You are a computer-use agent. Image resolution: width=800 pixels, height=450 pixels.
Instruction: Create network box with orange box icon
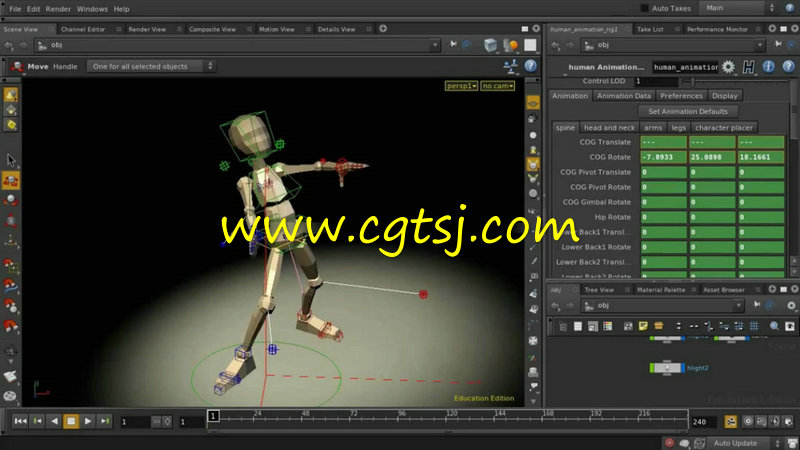point(658,326)
